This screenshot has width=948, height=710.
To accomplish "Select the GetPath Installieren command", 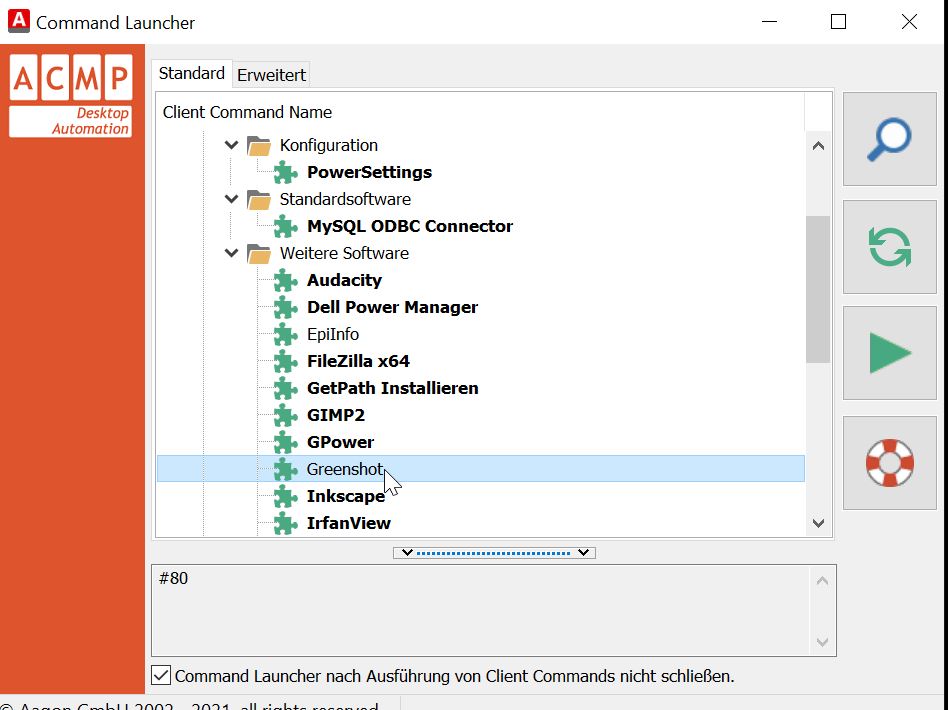I will pos(393,388).
